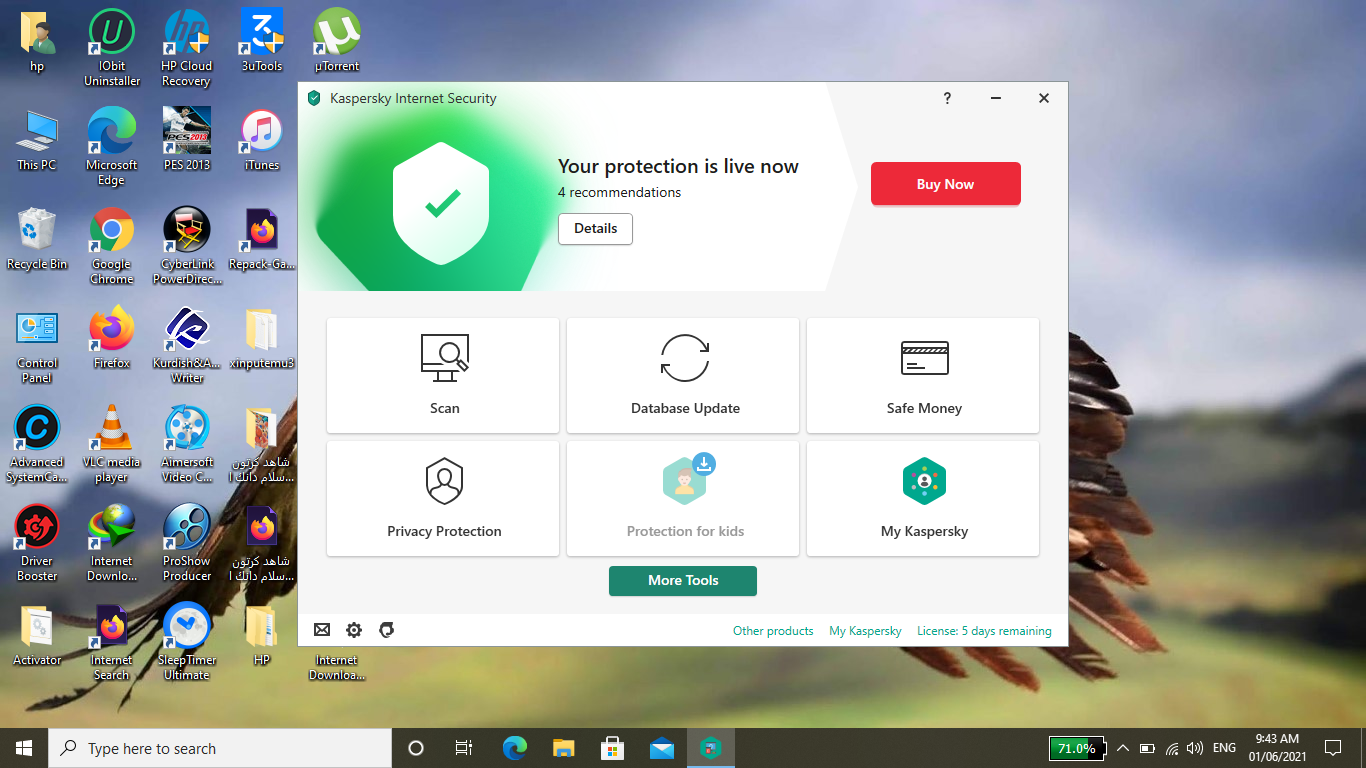Image resolution: width=1366 pixels, height=768 pixels.
Task: Select Firefox desktop shortcut
Action: pyautogui.click(x=112, y=338)
